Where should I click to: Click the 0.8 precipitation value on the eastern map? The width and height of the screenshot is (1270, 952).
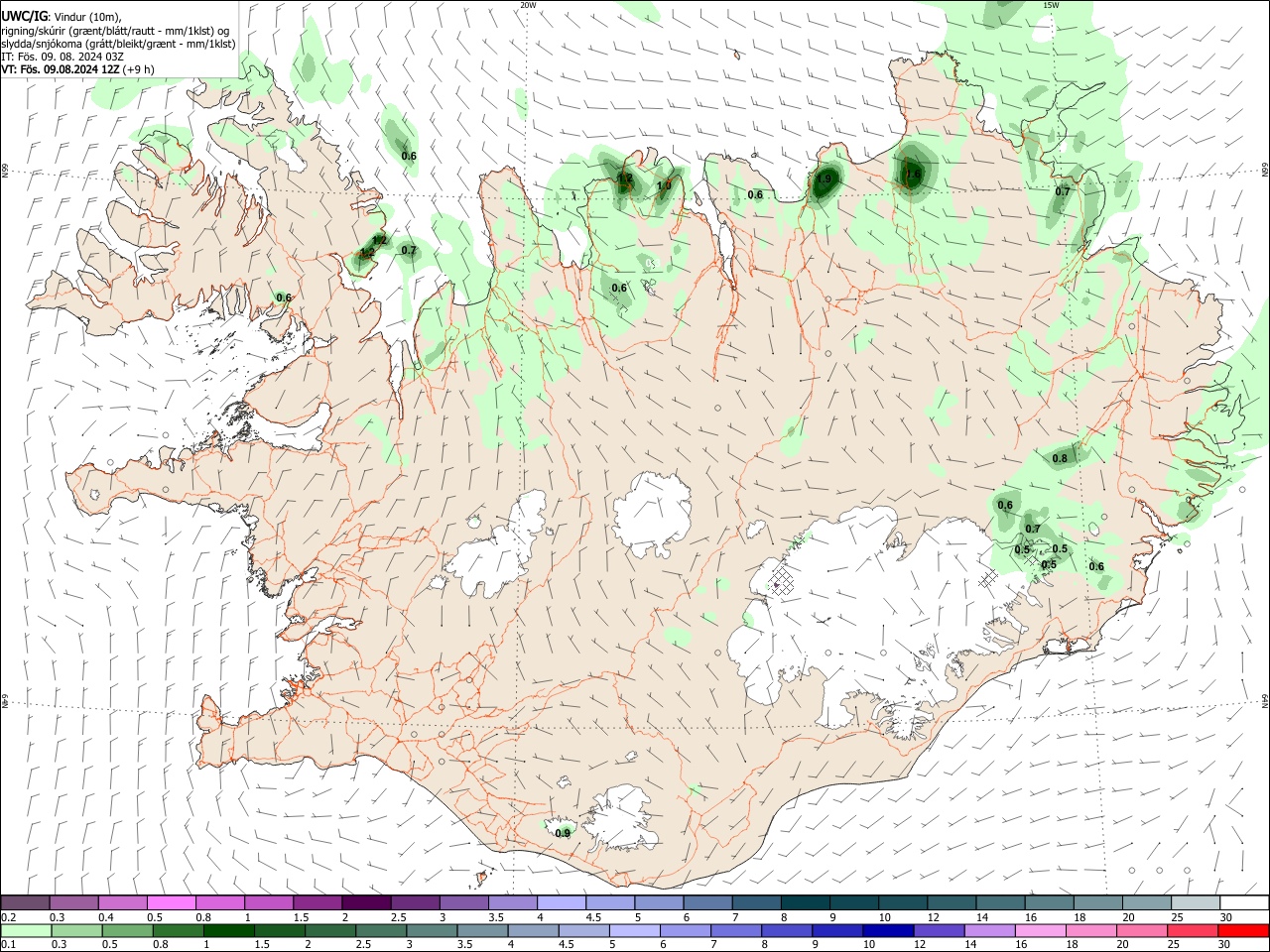tap(1060, 458)
